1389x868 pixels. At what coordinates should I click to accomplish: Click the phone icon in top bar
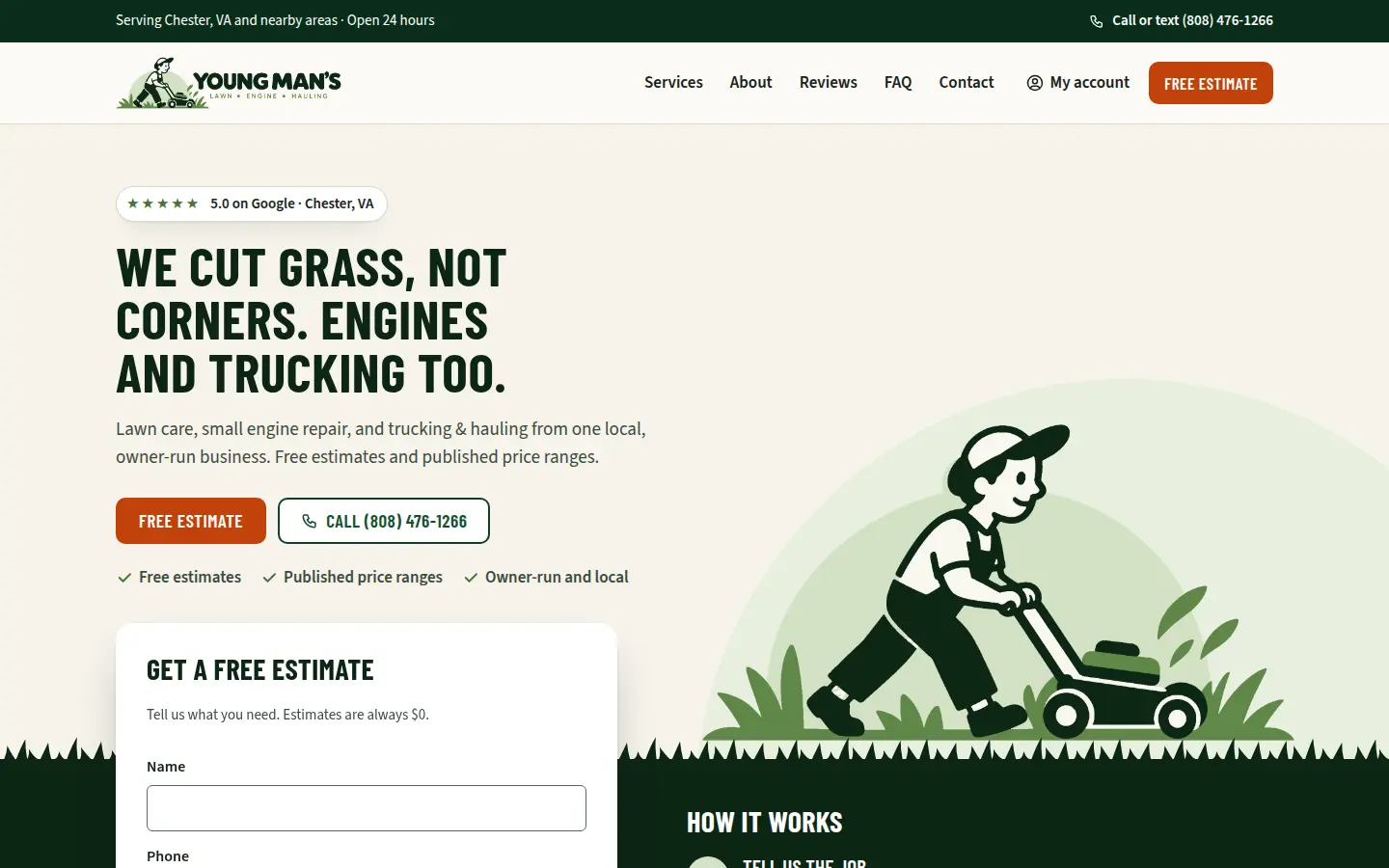click(1097, 21)
